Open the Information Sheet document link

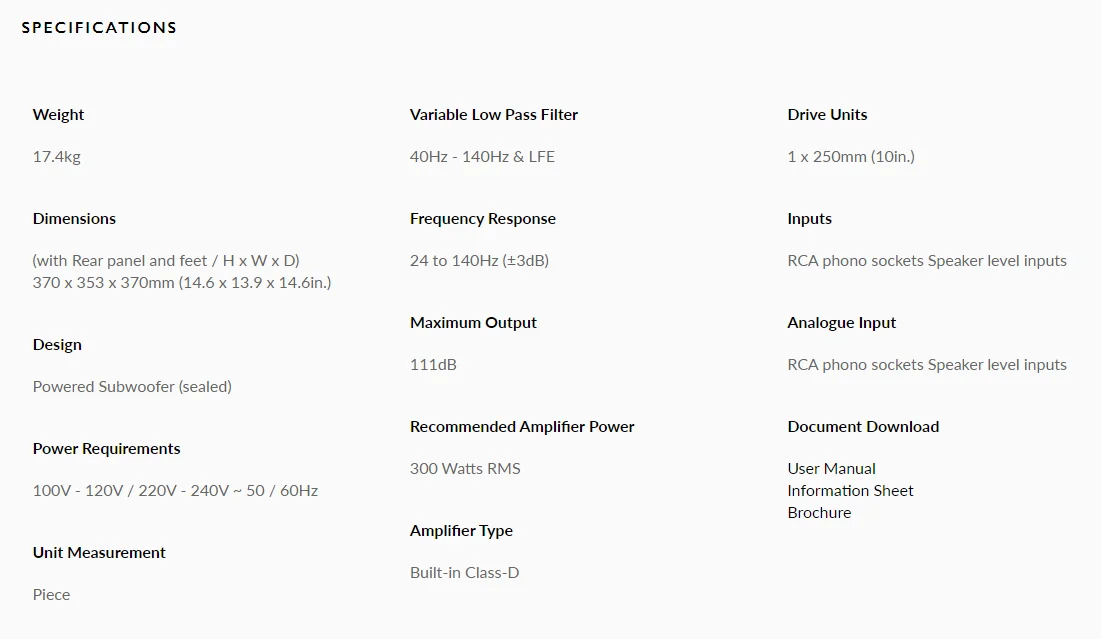pyautogui.click(x=850, y=491)
